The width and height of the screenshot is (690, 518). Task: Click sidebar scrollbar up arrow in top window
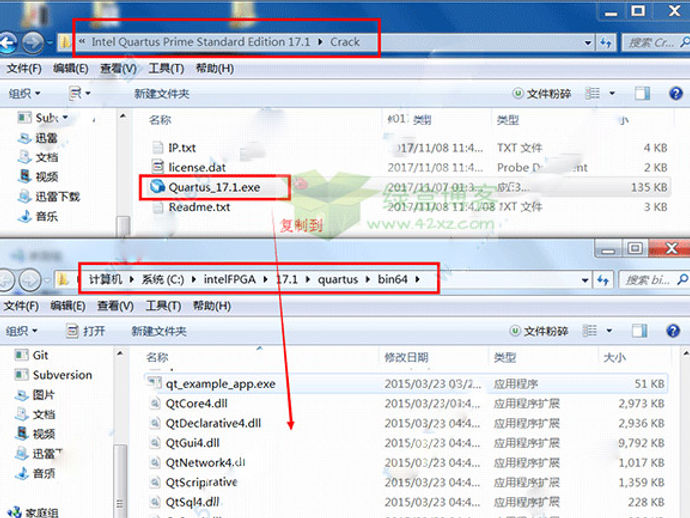pos(123,116)
